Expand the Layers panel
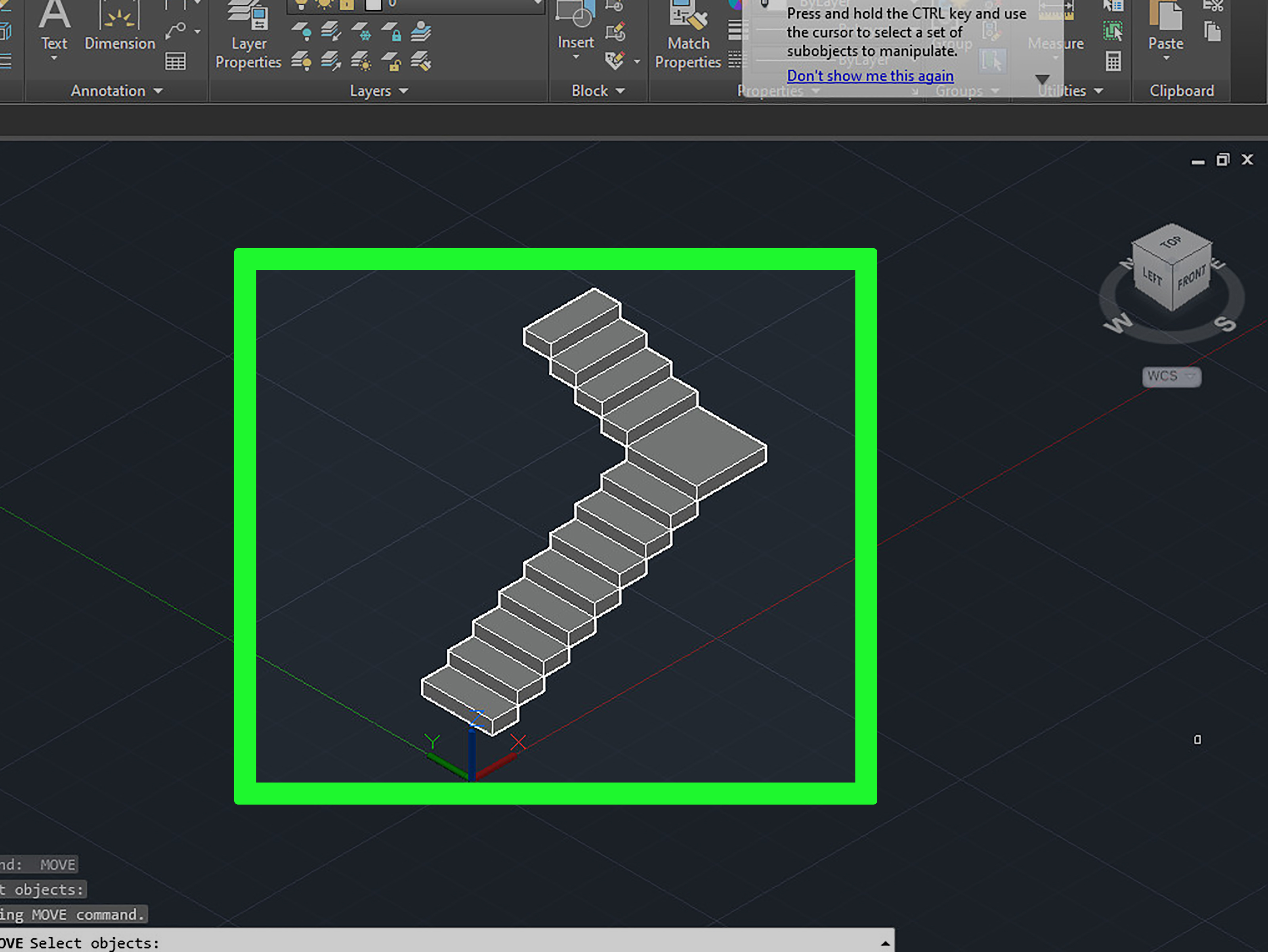The width and height of the screenshot is (1268, 952). (x=379, y=91)
